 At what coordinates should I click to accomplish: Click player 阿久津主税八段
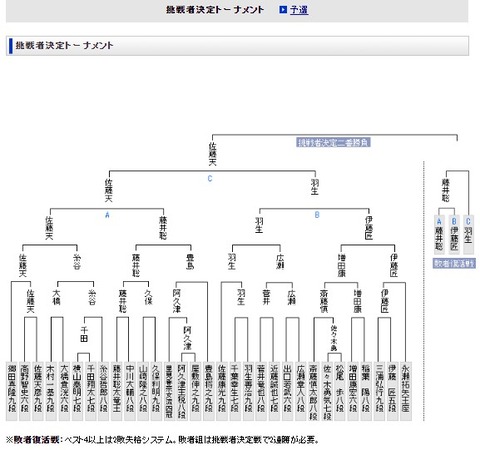point(182,391)
